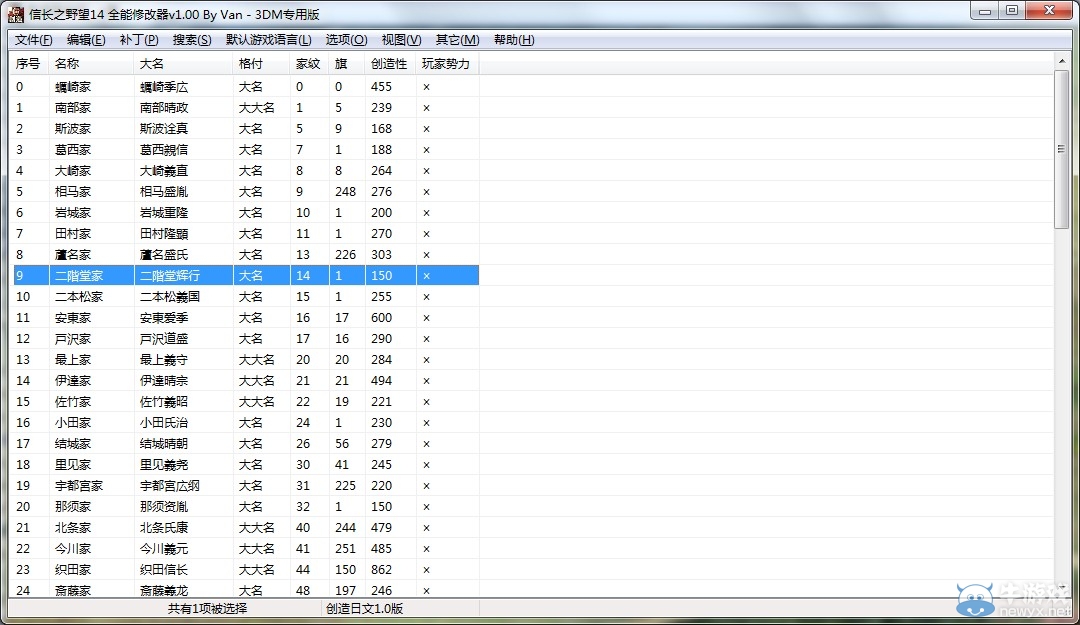1080x625 pixels.
Task: Select the 斯波家 row
Action: [246, 129]
